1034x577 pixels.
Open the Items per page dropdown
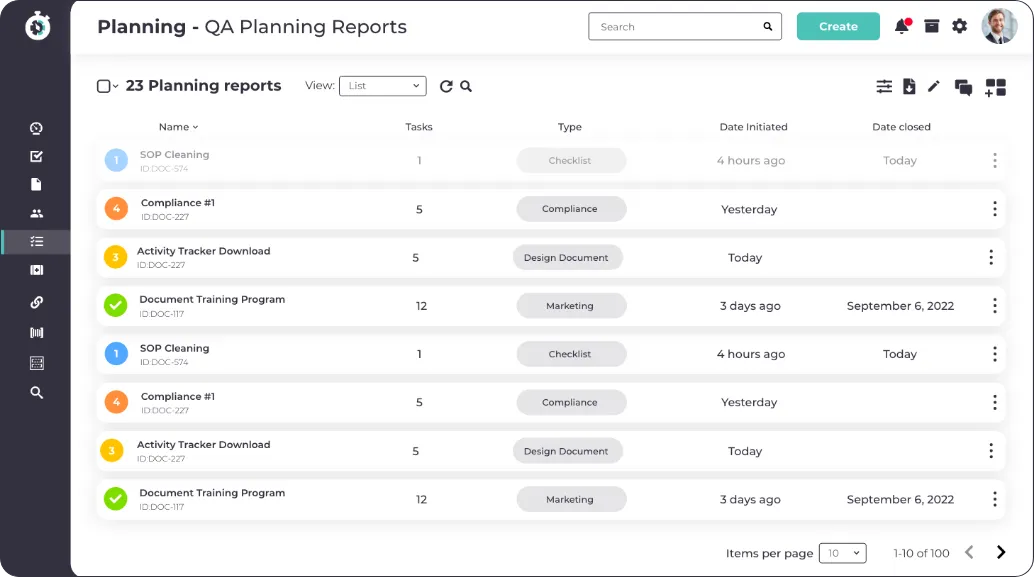(842, 552)
